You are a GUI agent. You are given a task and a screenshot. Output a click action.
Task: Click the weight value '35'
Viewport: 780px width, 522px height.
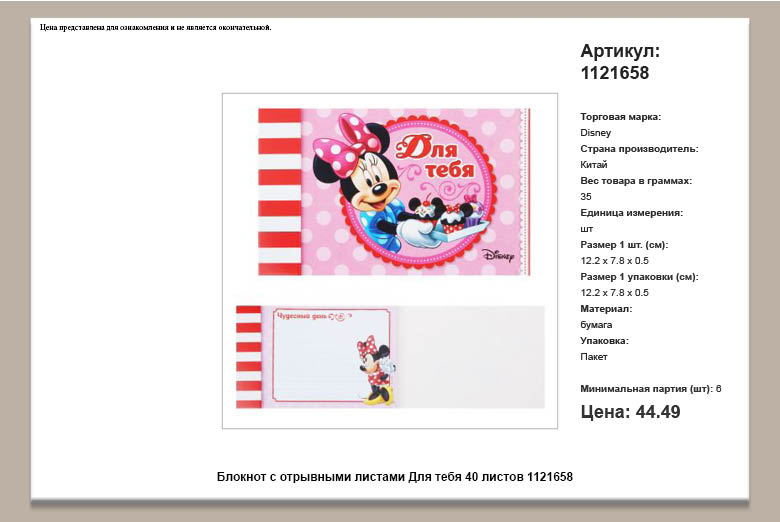pyautogui.click(x=585, y=197)
